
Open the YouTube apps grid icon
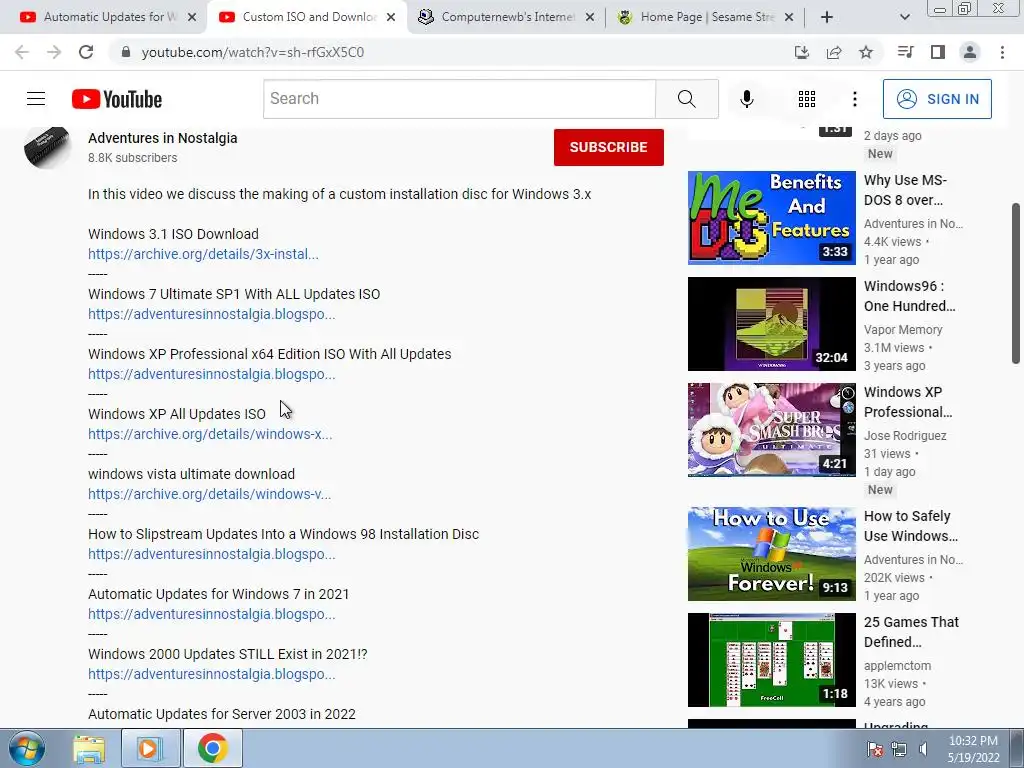pyautogui.click(x=807, y=99)
